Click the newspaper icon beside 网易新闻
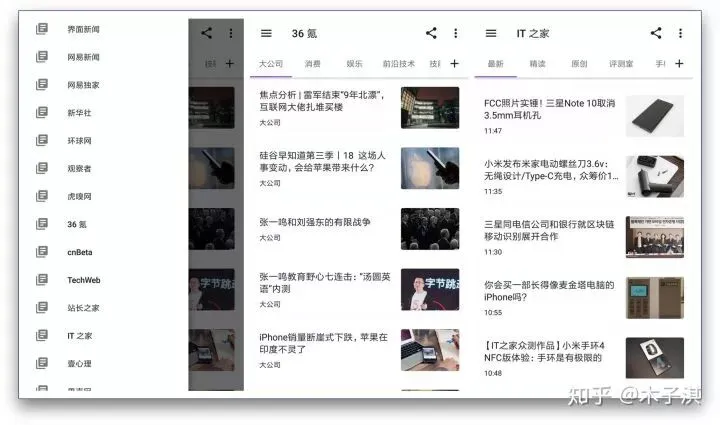Screen dimensions: 720x425 pos(42,57)
